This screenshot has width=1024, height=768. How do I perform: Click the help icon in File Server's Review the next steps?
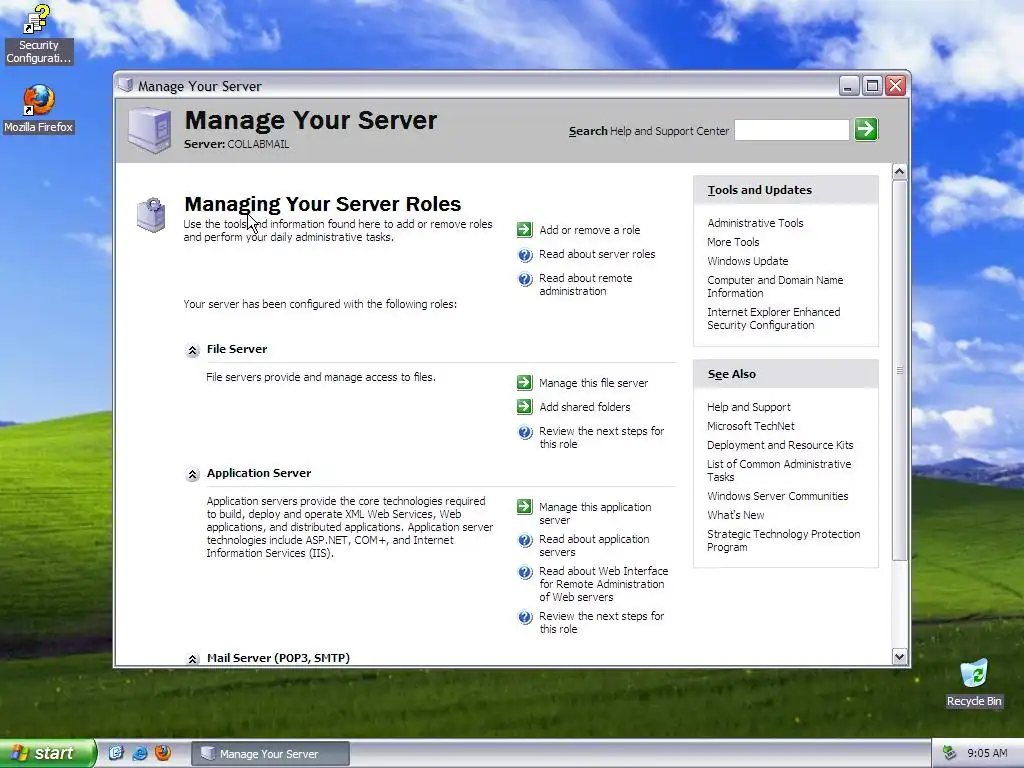click(525, 432)
